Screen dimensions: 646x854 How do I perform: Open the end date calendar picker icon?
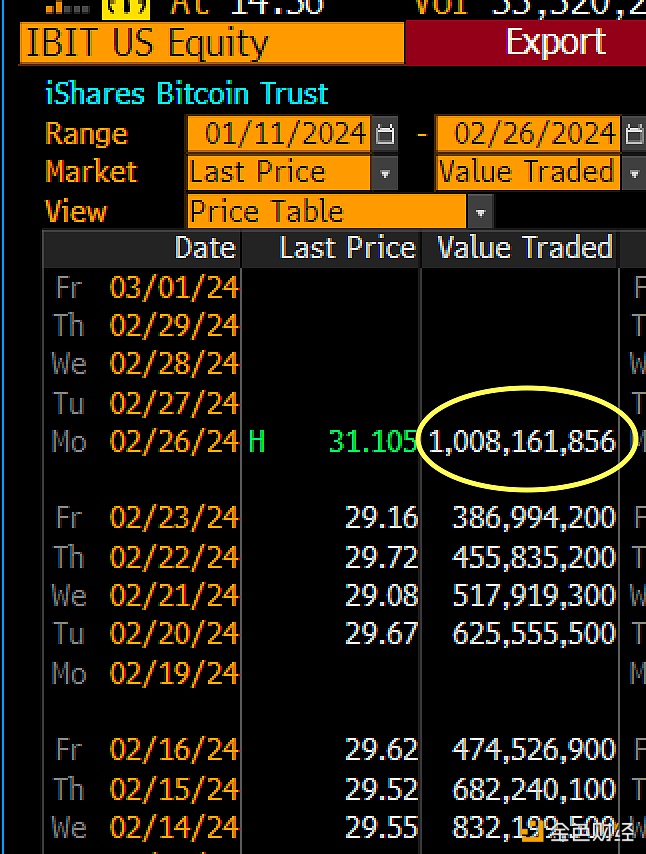633,134
